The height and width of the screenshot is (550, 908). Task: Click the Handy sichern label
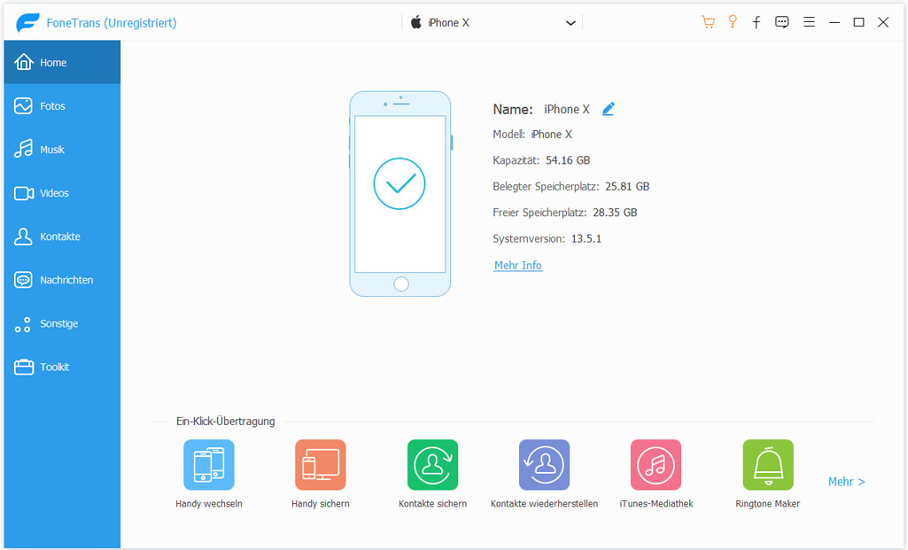[320, 504]
